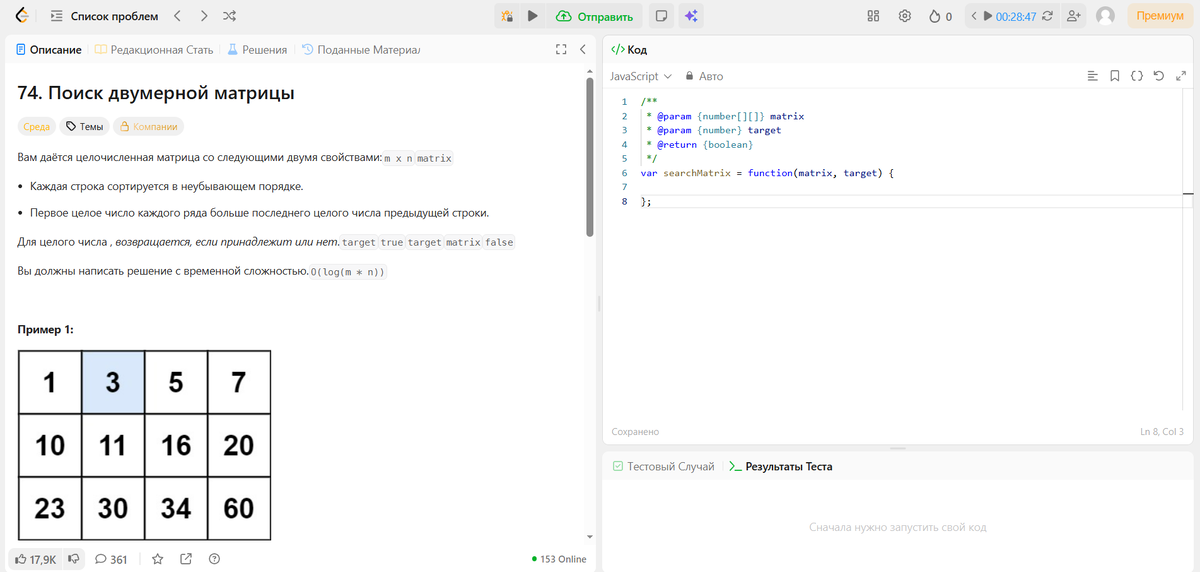Click the O(log(m * n)) text

[348, 272]
